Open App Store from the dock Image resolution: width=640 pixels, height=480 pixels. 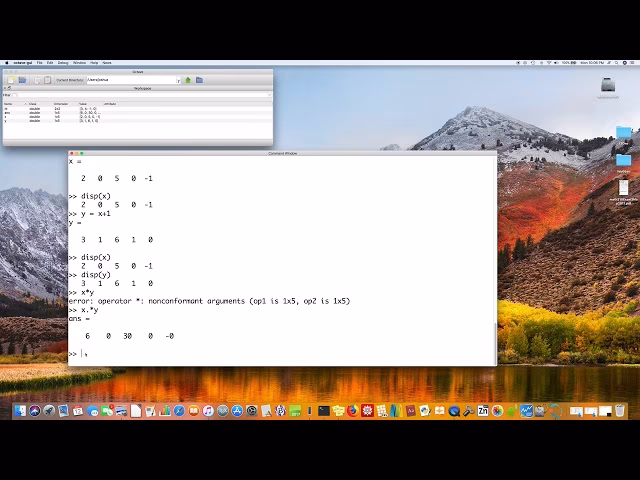[237, 411]
